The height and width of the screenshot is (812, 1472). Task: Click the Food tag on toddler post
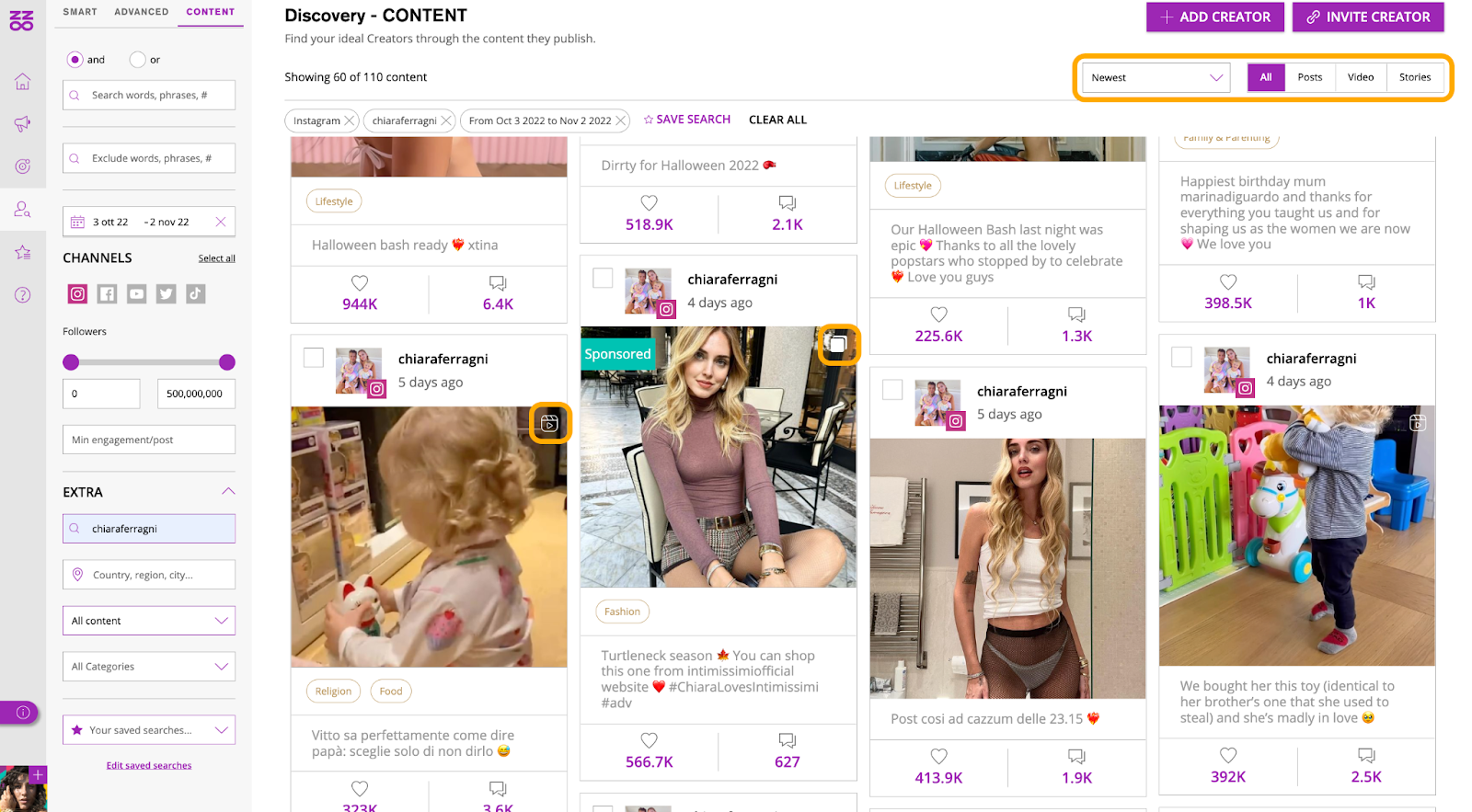coord(391,692)
